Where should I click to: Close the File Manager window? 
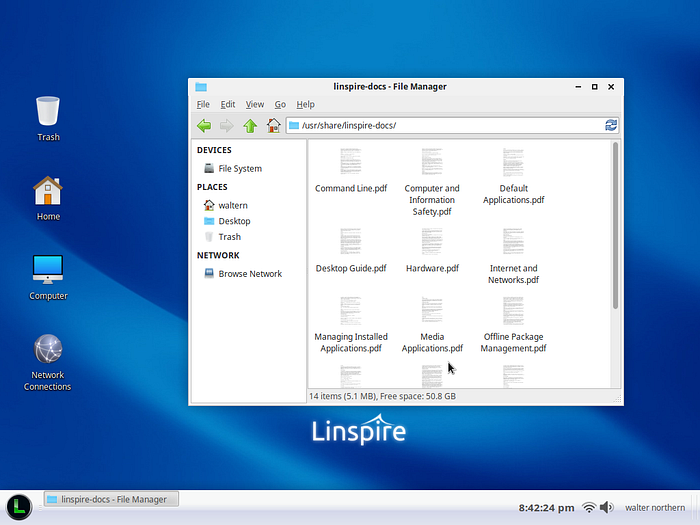pos(611,87)
